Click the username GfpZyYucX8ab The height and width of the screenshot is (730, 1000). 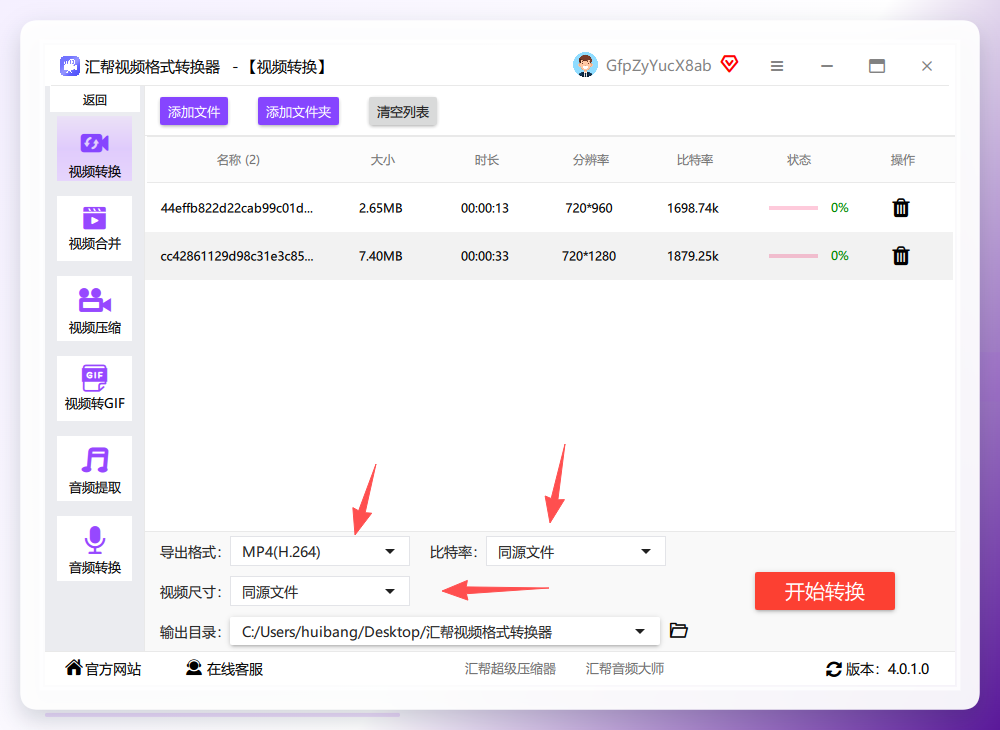pyautogui.click(x=658, y=66)
